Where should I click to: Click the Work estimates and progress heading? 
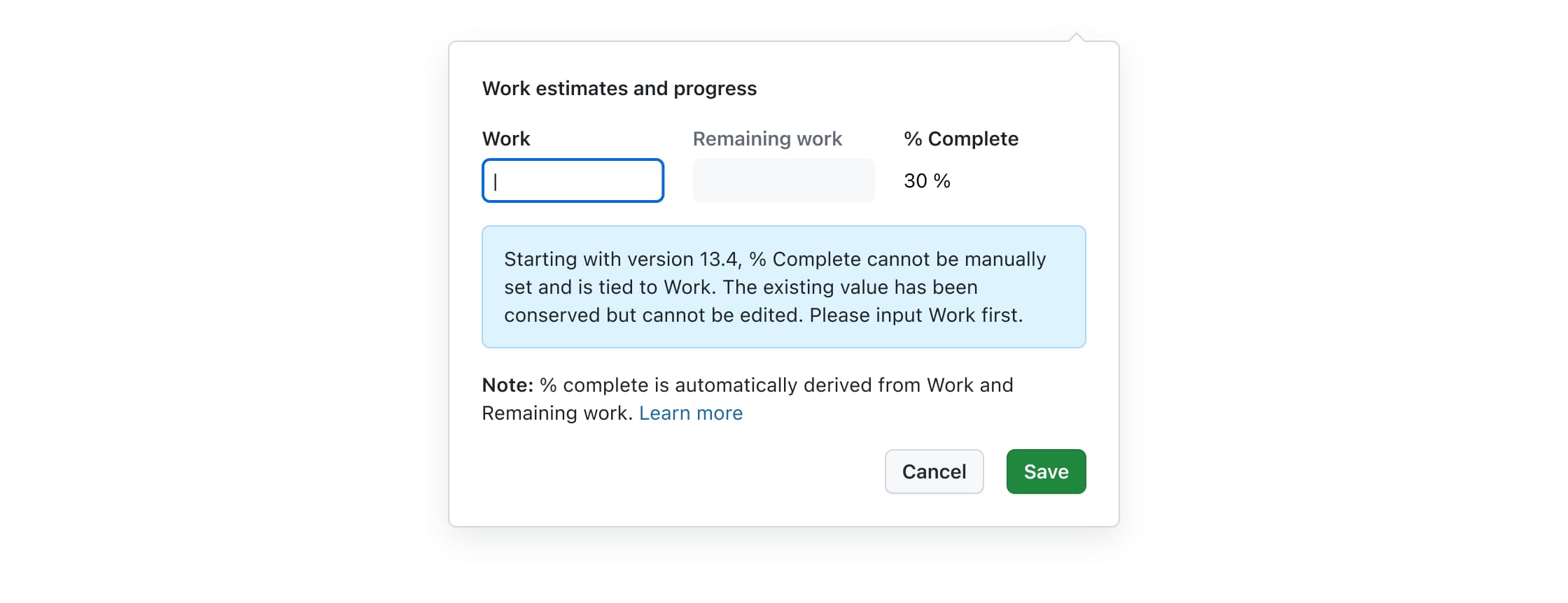point(619,89)
